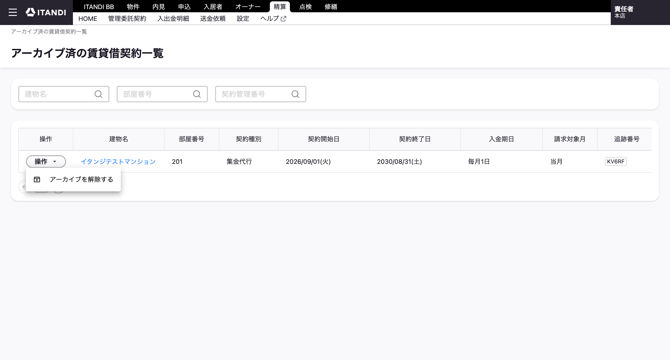This screenshot has width=670, height=360.
Task: Click the 契約終了日 column header
Action: [414, 139]
